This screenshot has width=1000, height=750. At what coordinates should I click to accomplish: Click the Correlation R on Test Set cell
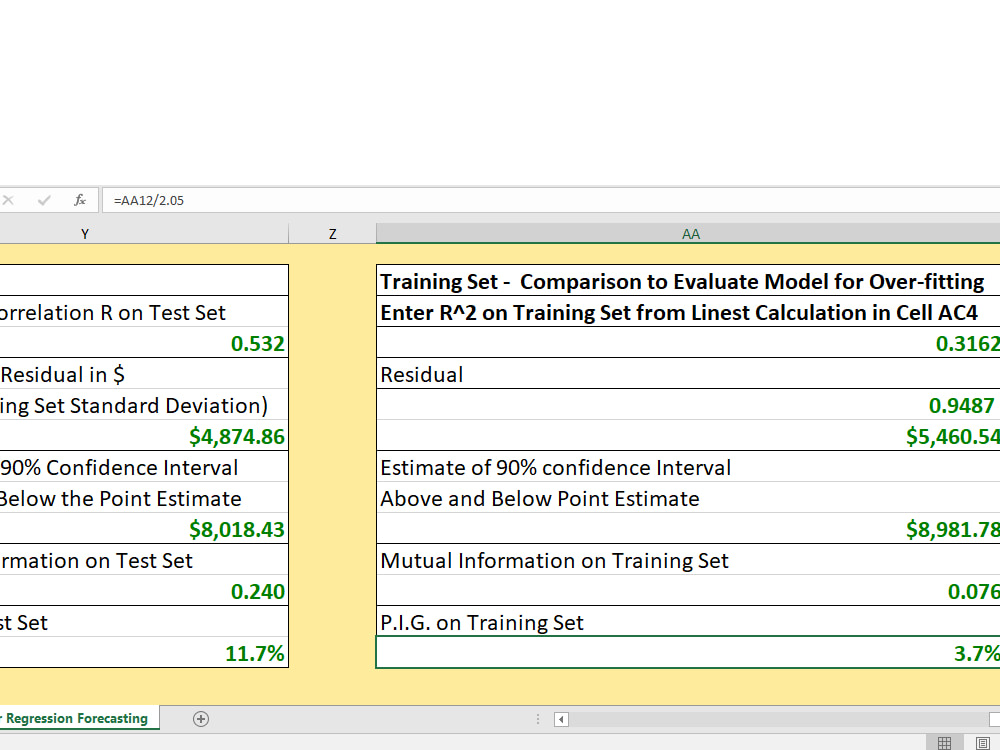144,312
